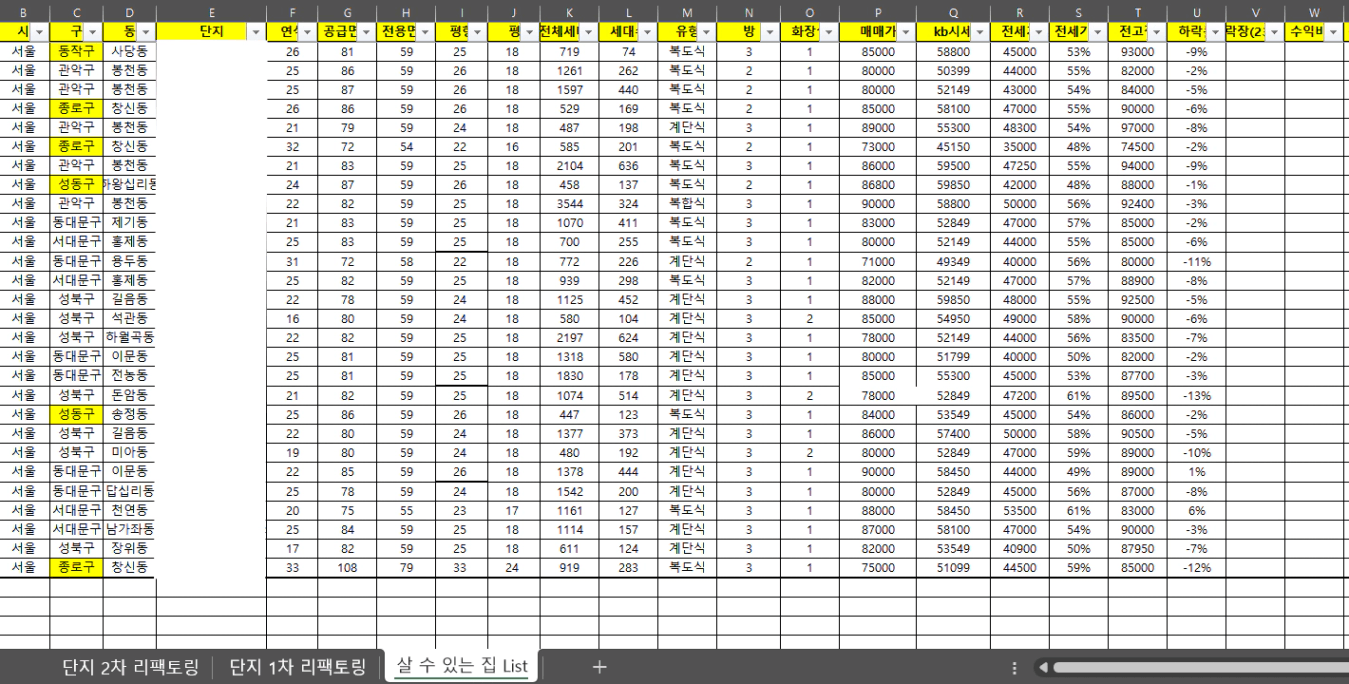Open the 시 column filter dropdown
This screenshot has height=684, width=1349.
pyautogui.click(x=40, y=32)
